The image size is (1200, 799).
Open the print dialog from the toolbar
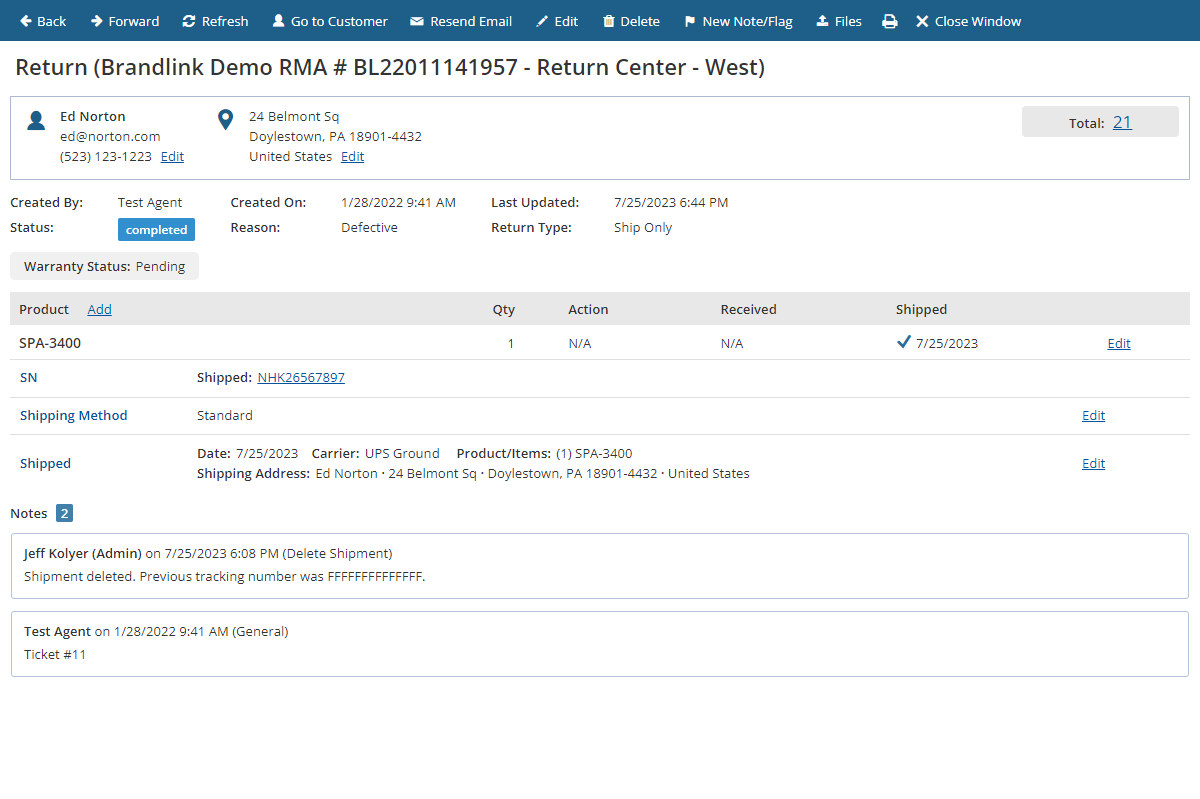click(x=890, y=20)
